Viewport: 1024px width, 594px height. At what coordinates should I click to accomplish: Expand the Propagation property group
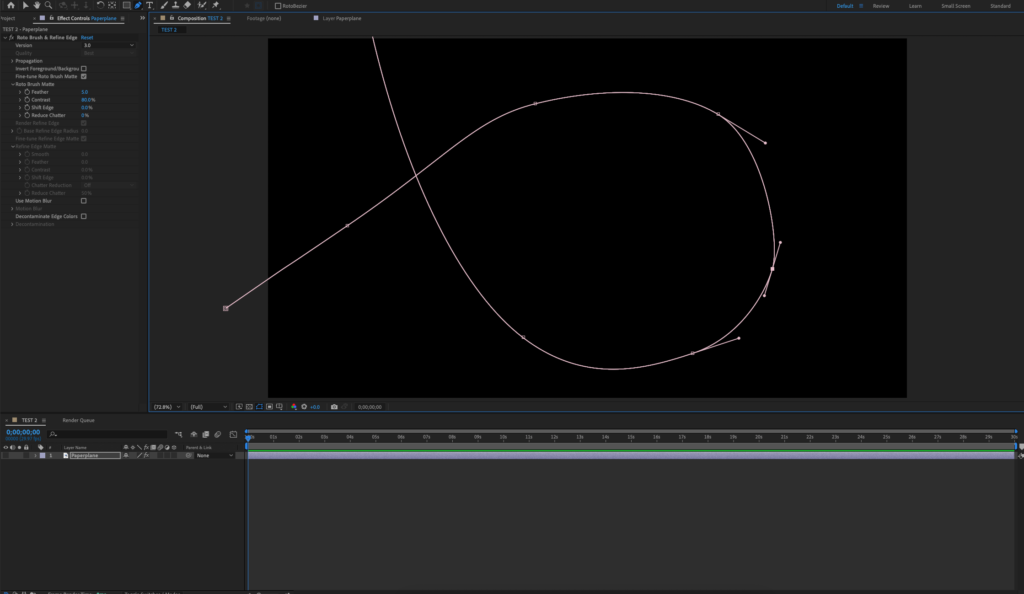click(x=12, y=61)
